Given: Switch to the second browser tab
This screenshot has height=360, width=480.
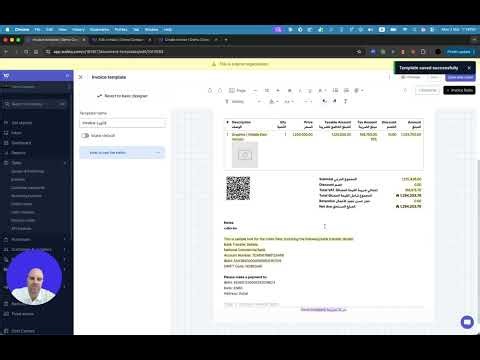Looking at the screenshot, I should (122, 40).
